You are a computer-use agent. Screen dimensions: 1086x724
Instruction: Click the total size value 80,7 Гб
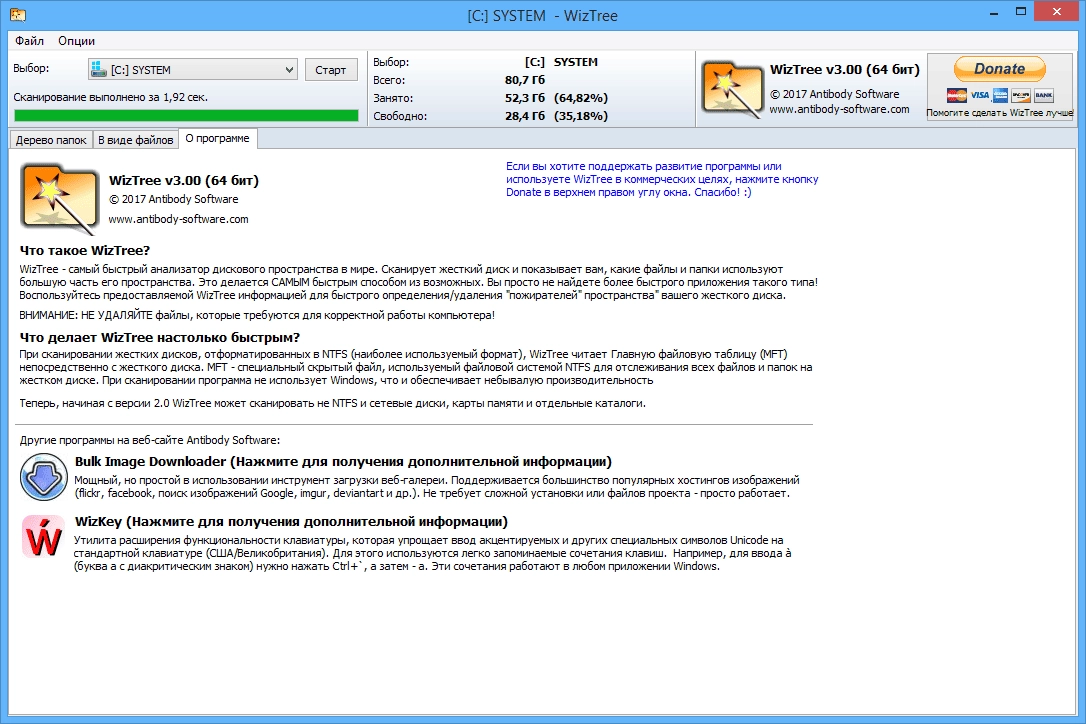click(525, 80)
